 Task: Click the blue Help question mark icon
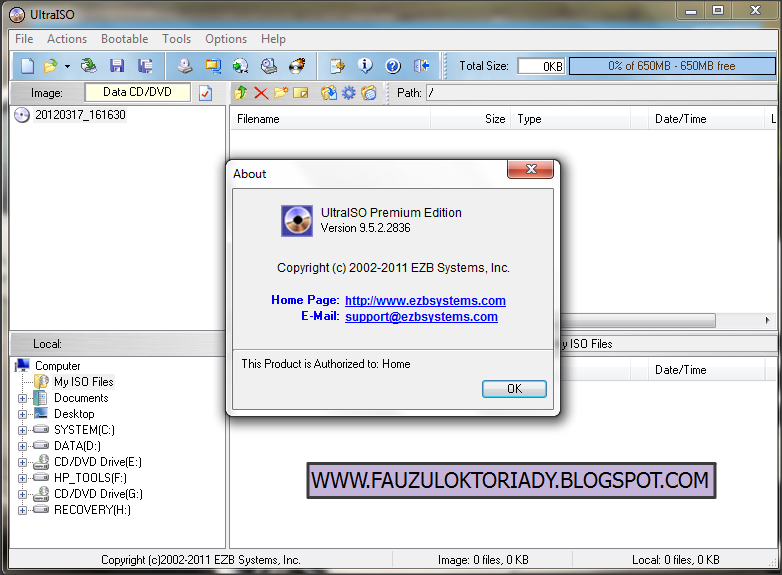click(393, 66)
